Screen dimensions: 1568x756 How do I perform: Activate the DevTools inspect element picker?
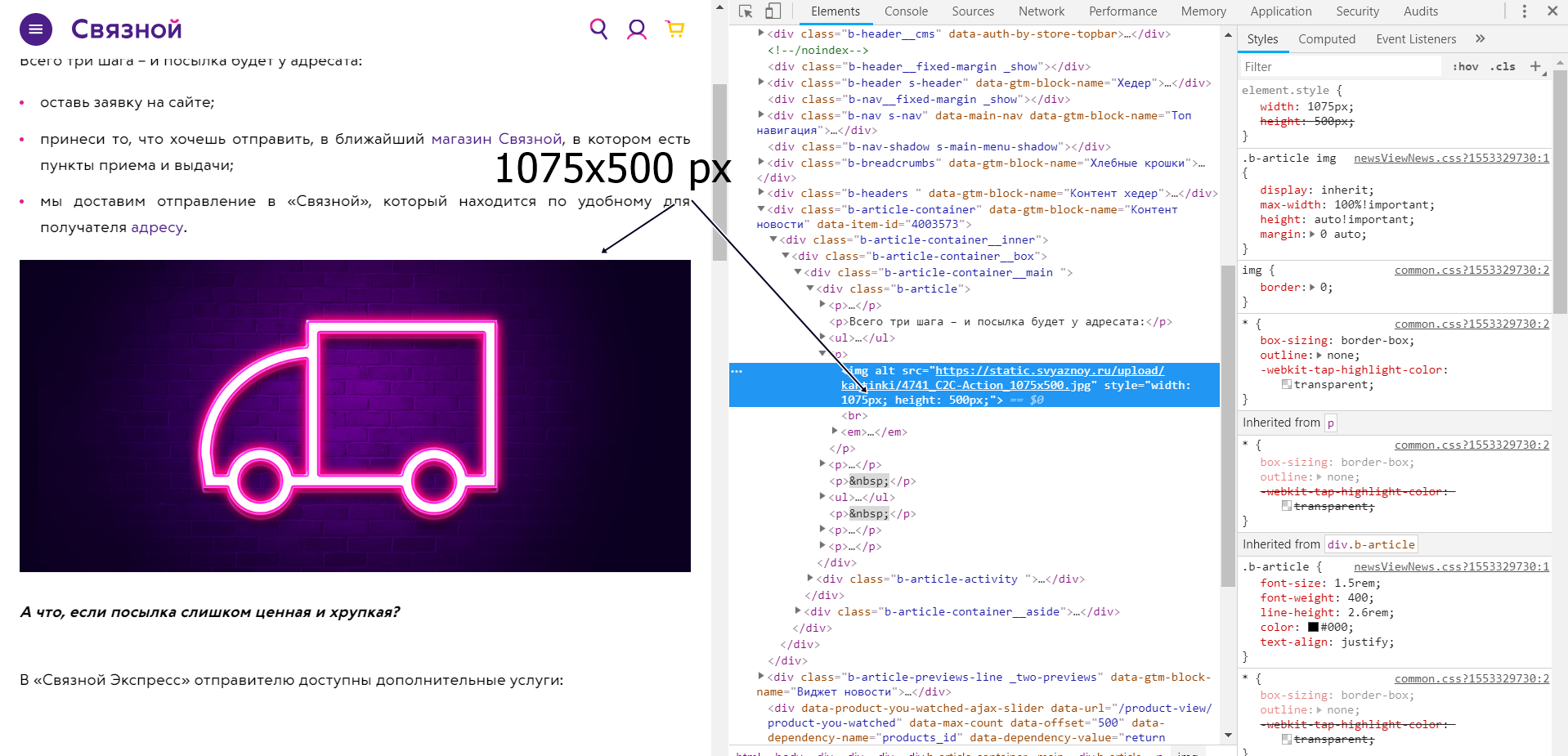point(746,11)
